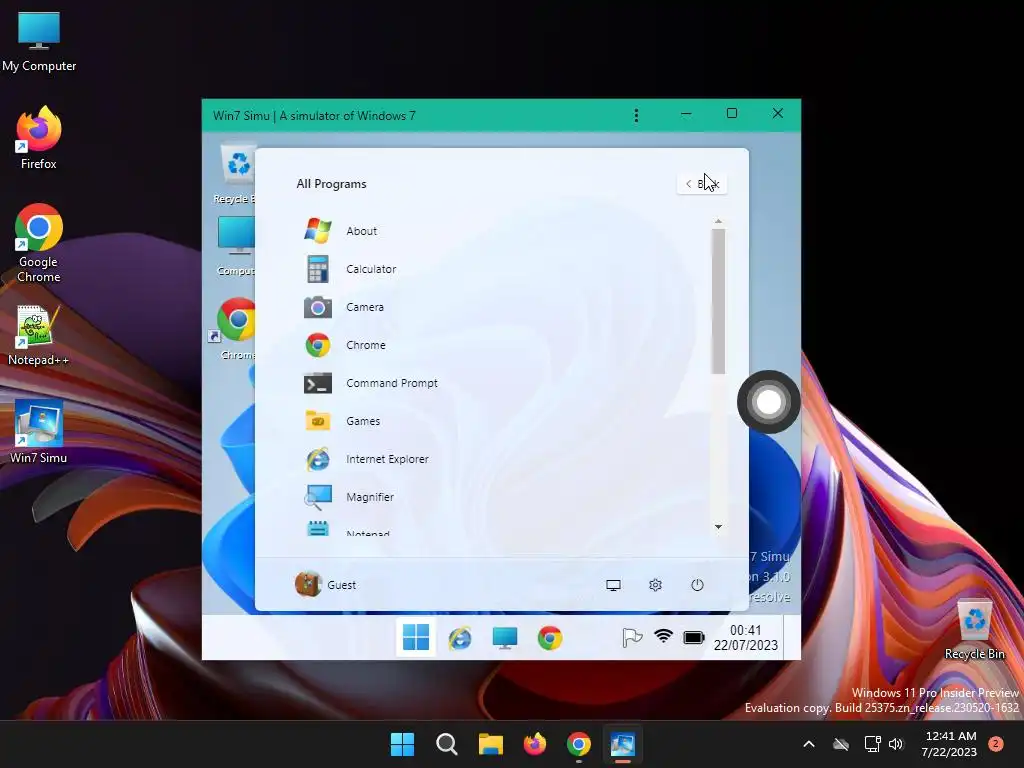Maximize the Win7 Simu window
This screenshot has width=1024, height=768.
click(x=732, y=114)
